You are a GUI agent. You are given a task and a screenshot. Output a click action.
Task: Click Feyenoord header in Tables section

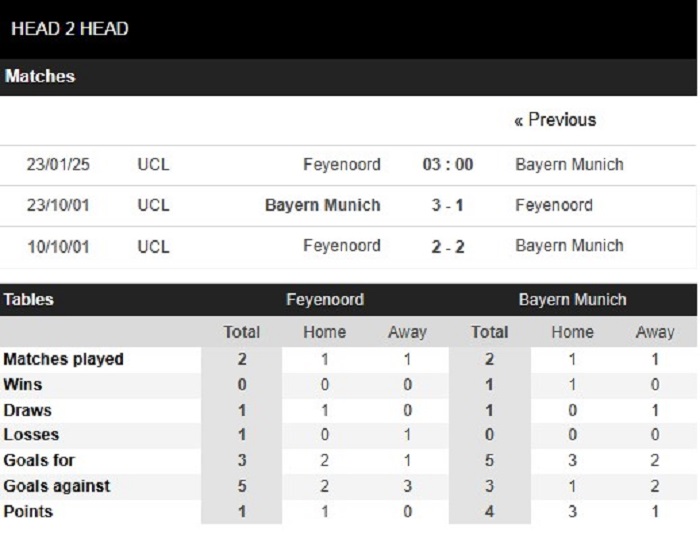click(x=325, y=299)
